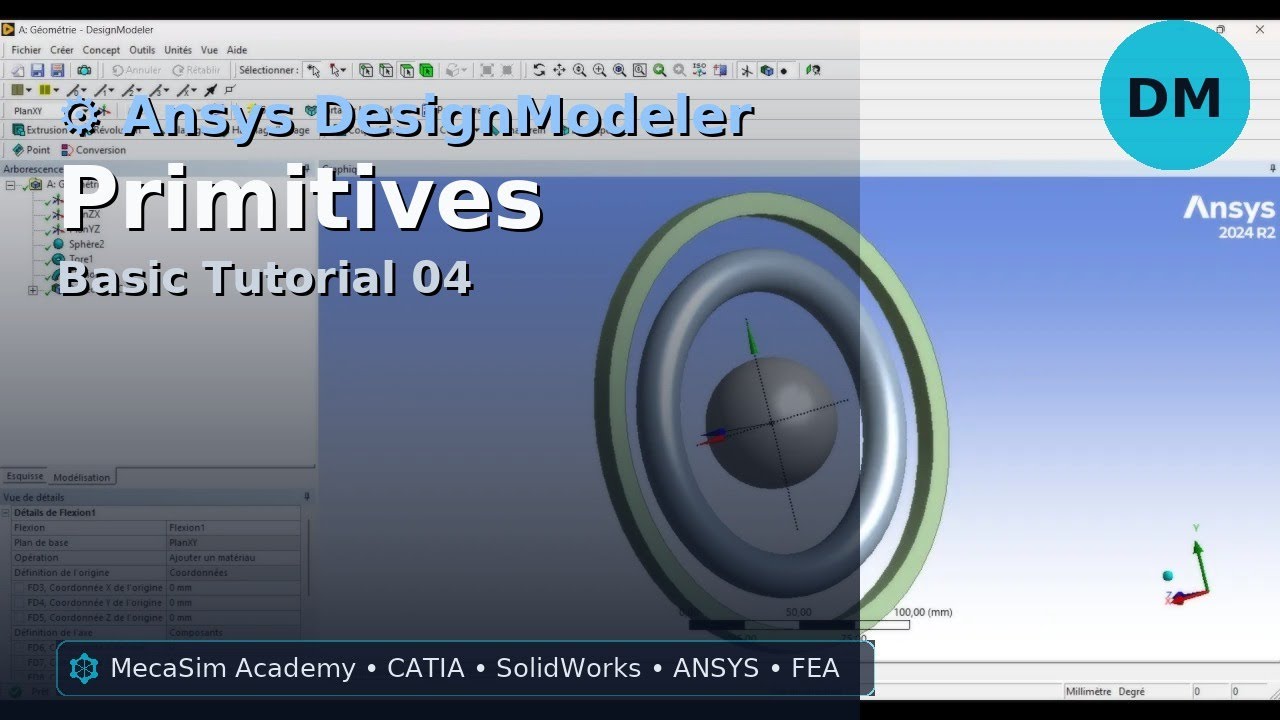Screen dimensions: 1280x720
Task: Pin the Vue de détails panel
Action: [x=307, y=496]
